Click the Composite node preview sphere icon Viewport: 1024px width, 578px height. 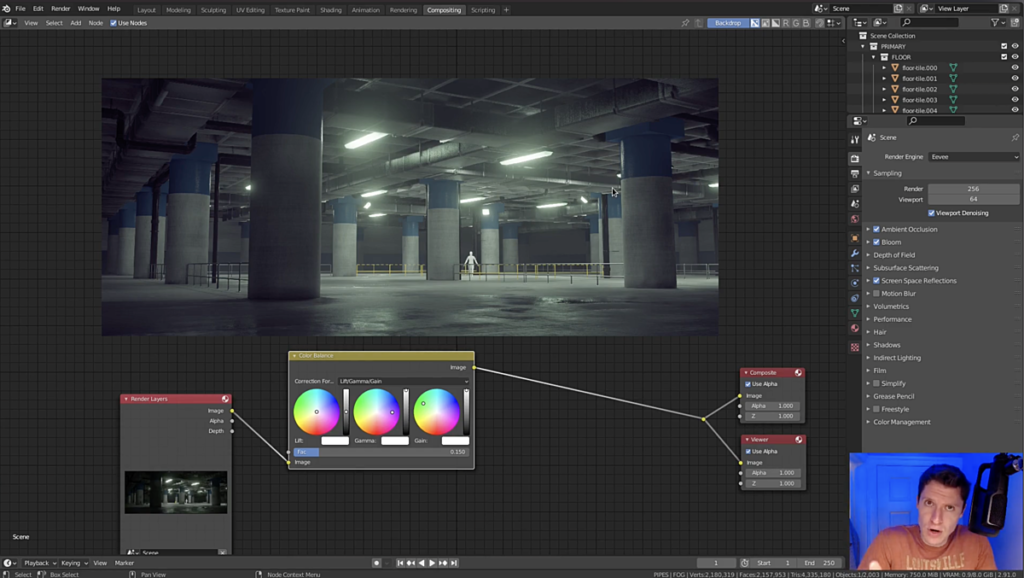pyautogui.click(x=798, y=372)
